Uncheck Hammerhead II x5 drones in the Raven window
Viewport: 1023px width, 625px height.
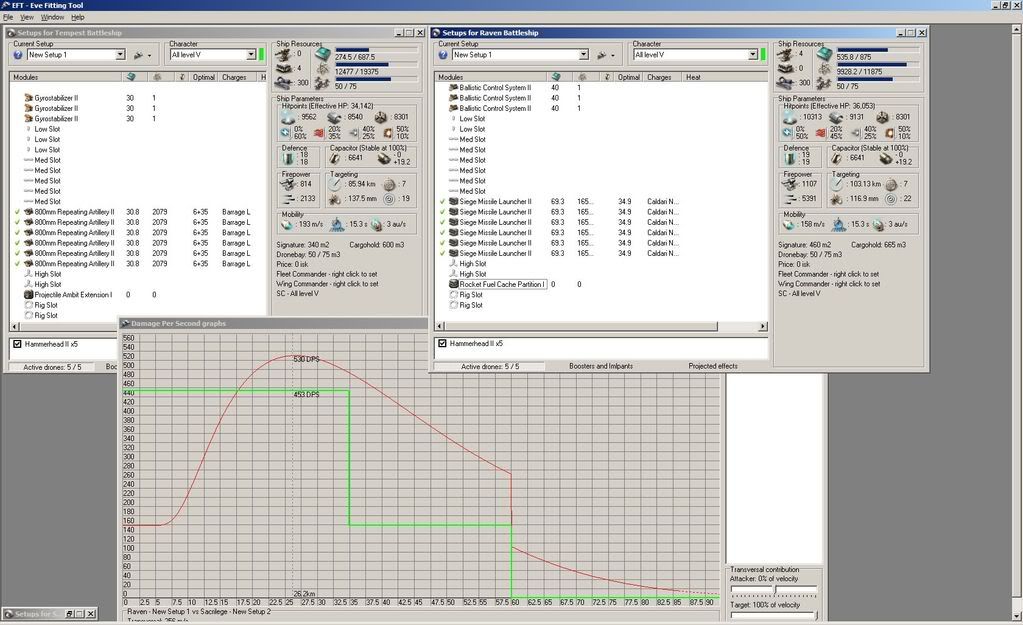point(443,344)
